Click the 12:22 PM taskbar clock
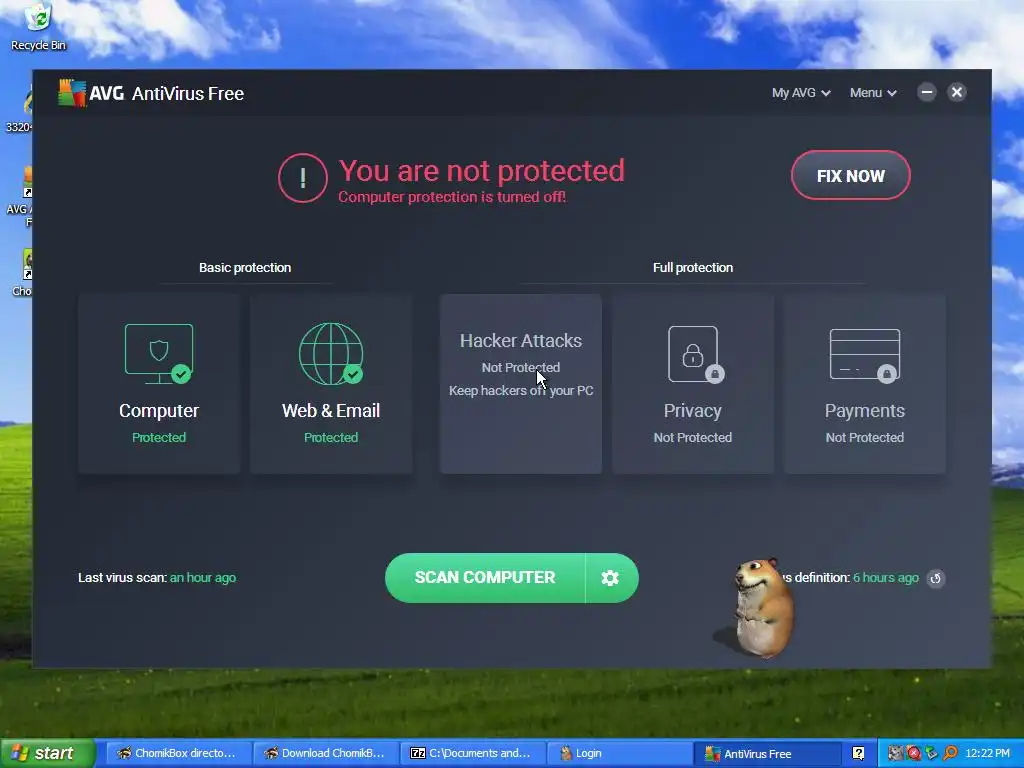This screenshot has height=768, width=1024. tap(987, 753)
